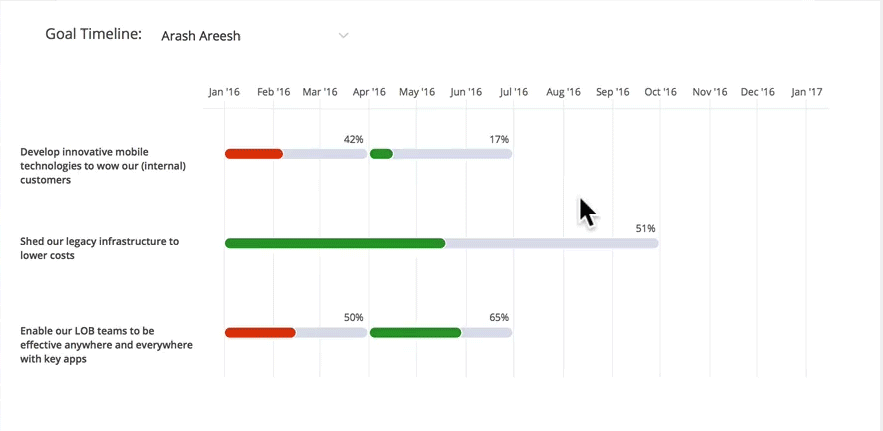Open the Enable our LOB teams goal
883x431 pixels.
tap(106, 345)
